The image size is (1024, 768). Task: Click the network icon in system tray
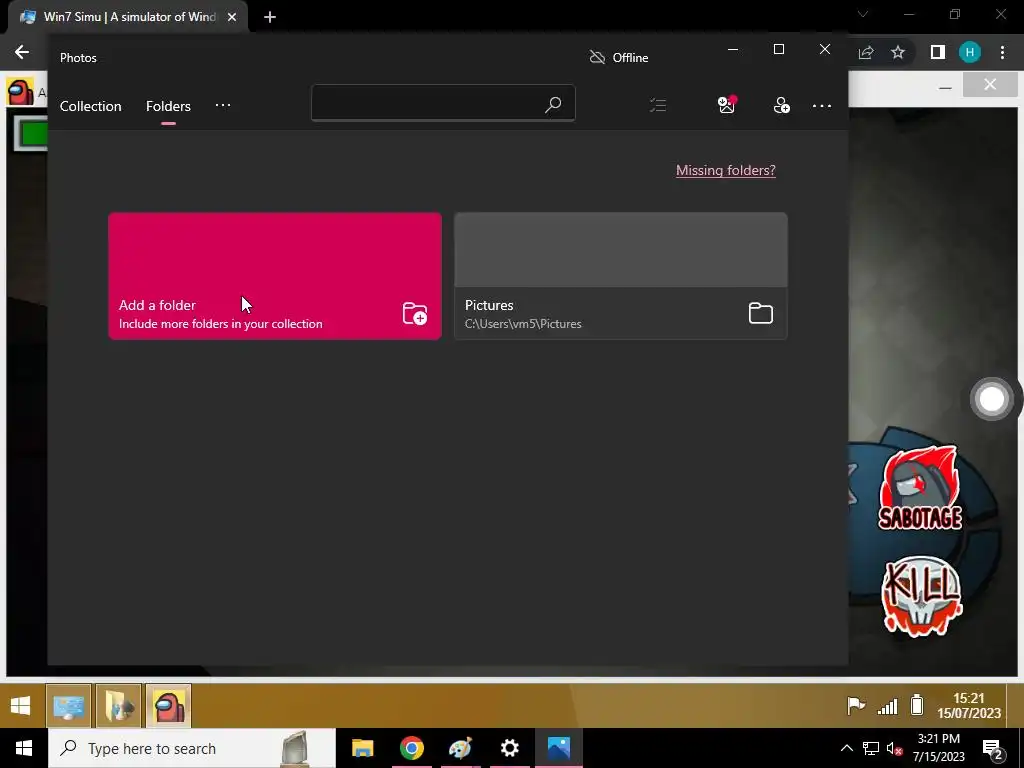click(871, 749)
